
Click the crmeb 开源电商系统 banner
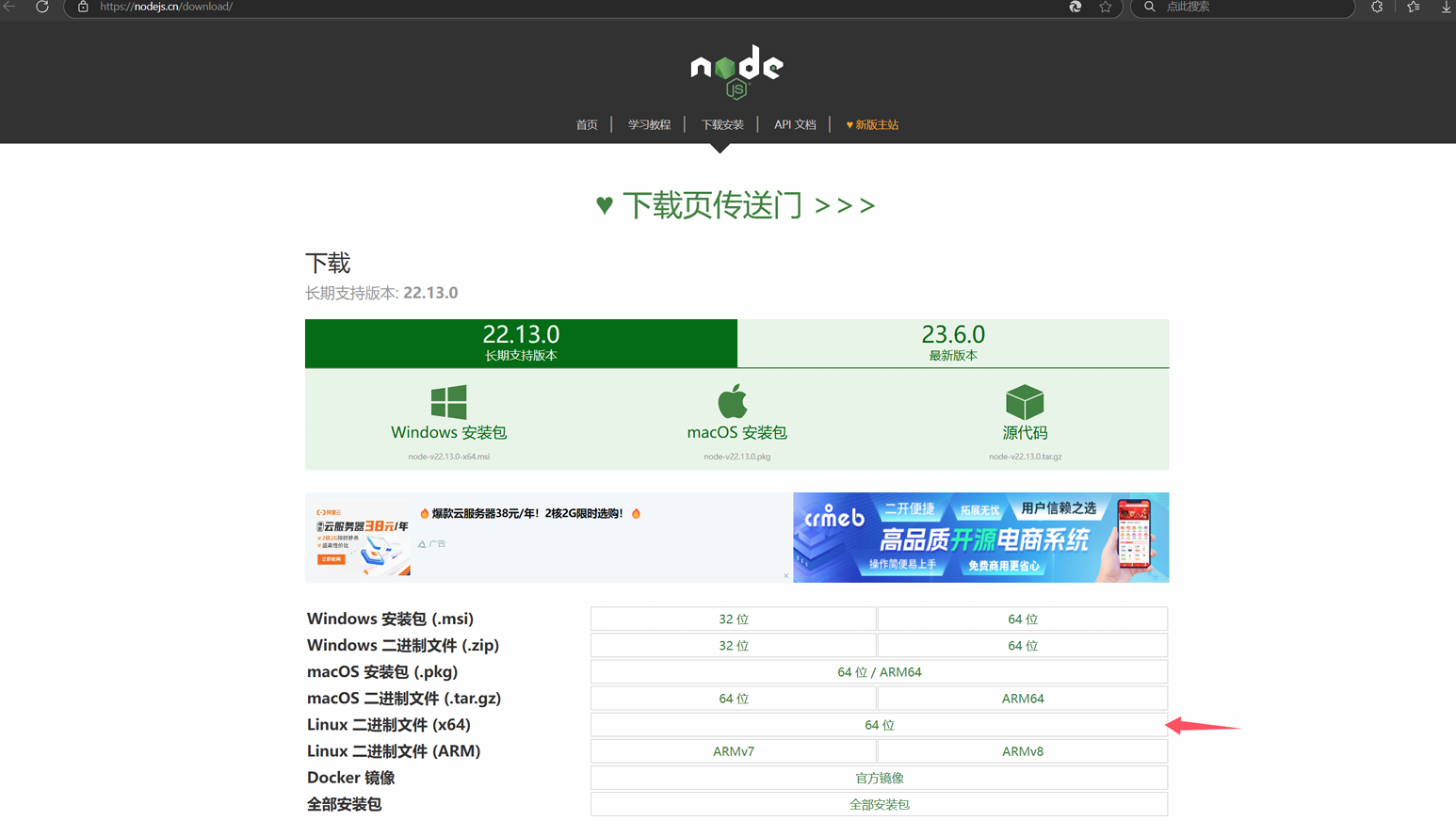[980, 538]
